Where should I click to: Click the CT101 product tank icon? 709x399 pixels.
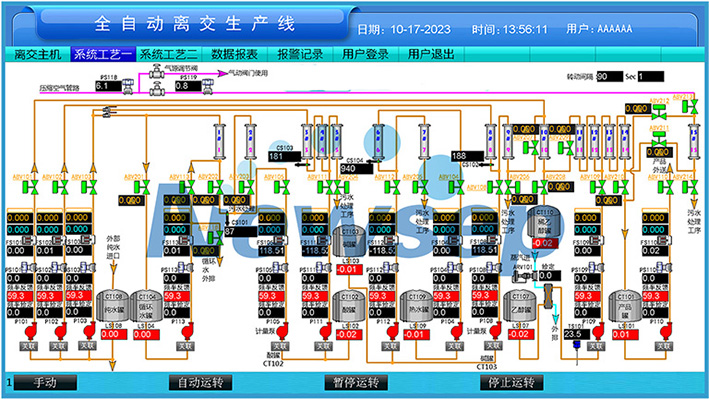tap(624, 306)
